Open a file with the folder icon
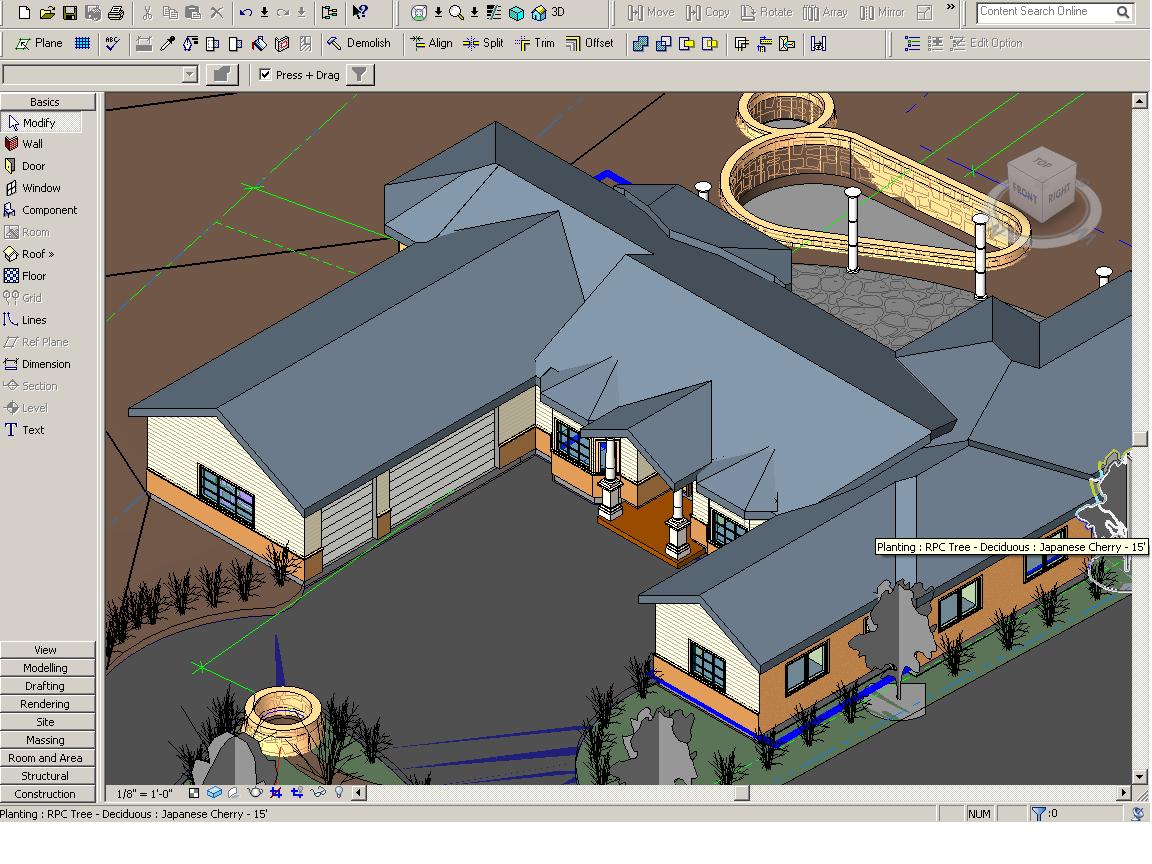The height and width of the screenshot is (864, 1152). click(x=47, y=12)
